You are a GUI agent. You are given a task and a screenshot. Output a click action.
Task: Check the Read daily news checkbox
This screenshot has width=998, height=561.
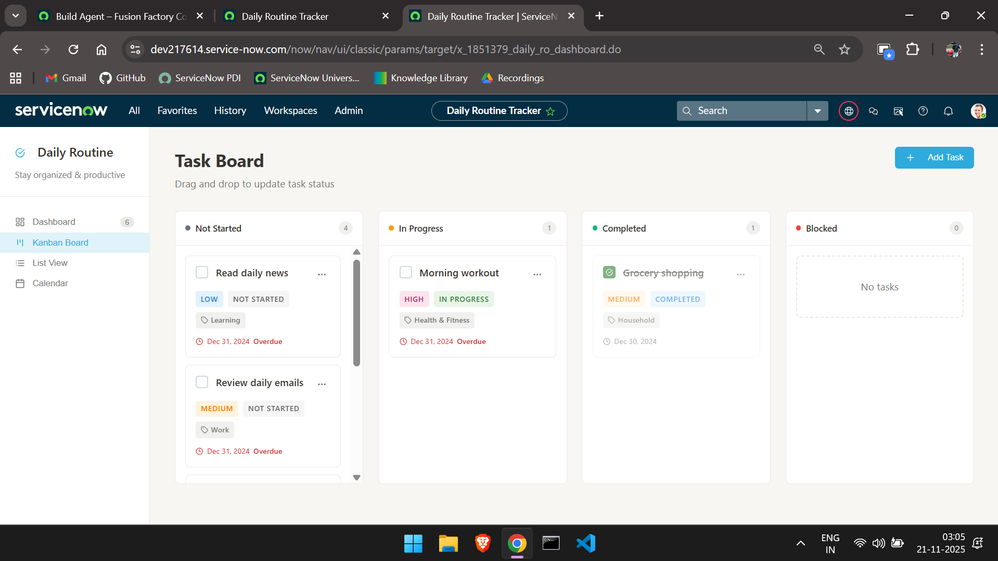[x=202, y=273]
